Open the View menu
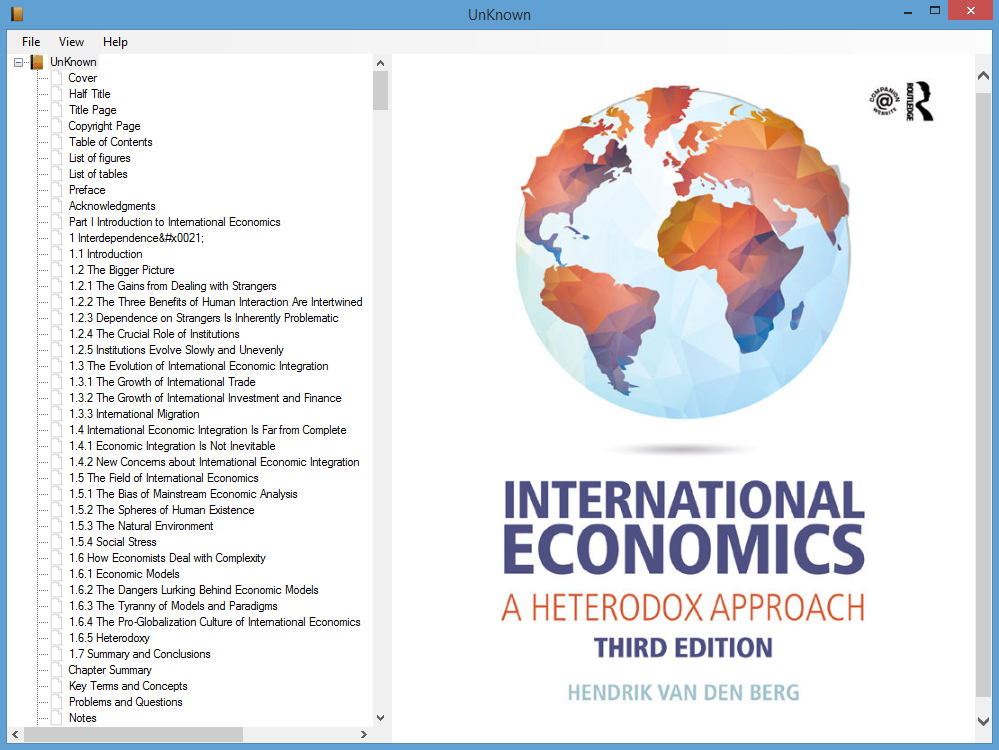Screen dimensions: 999x750 [71, 42]
